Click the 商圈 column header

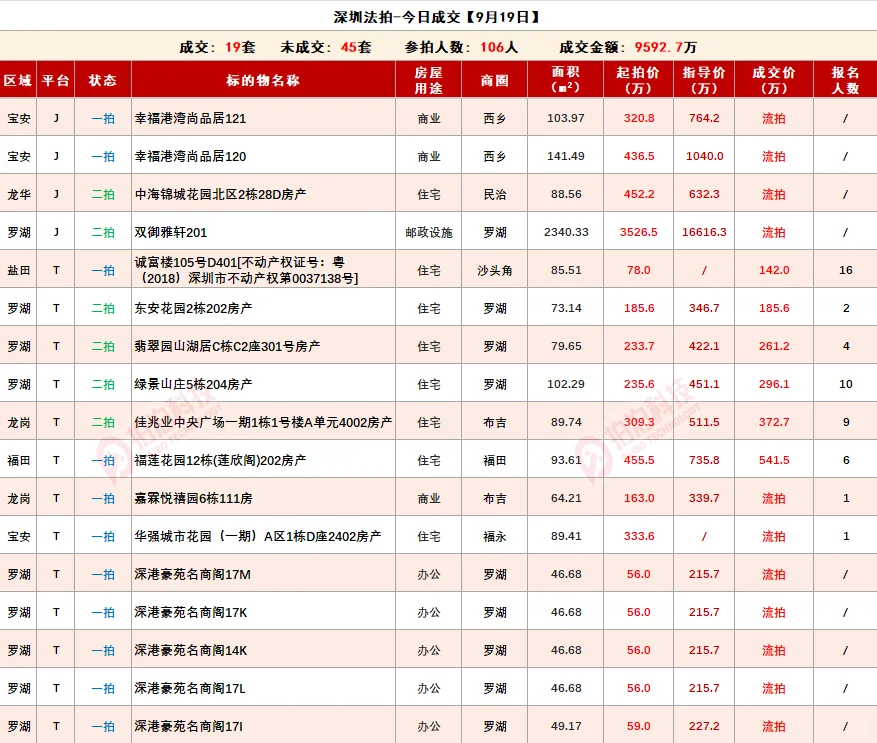[494, 80]
